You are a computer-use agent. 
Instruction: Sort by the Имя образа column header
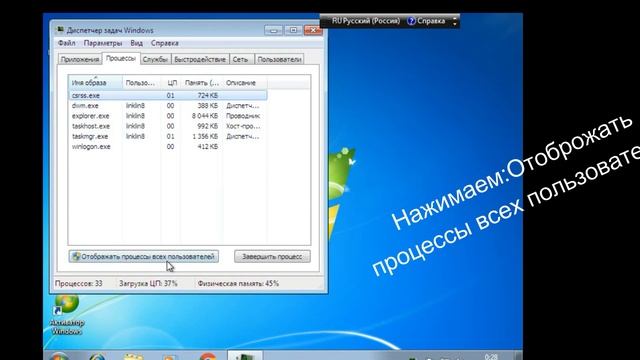[95, 82]
